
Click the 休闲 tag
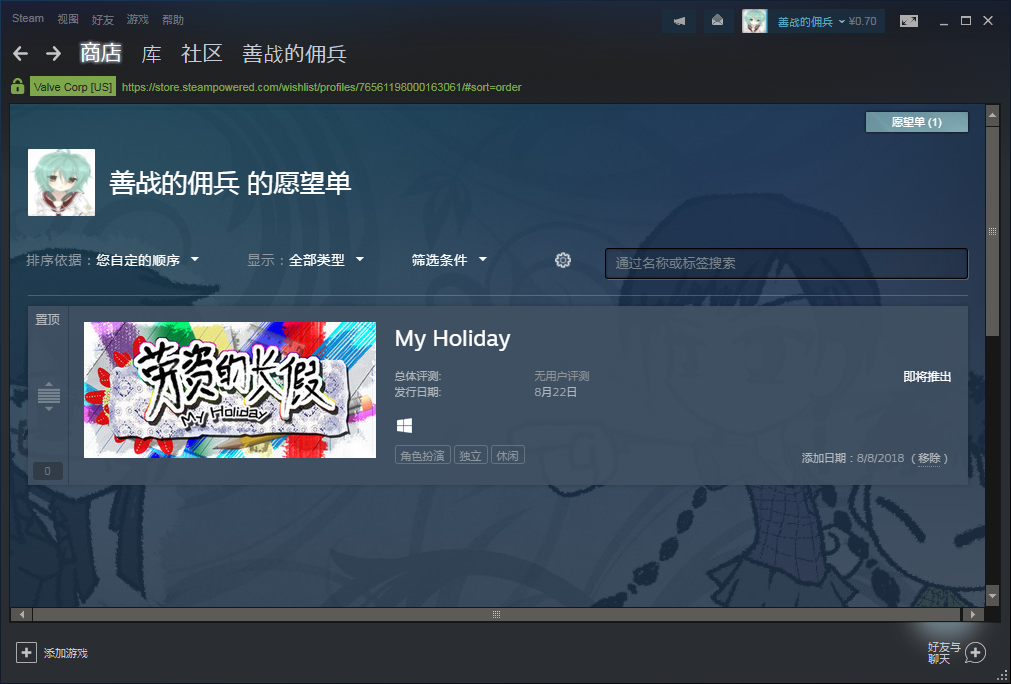coord(507,455)
